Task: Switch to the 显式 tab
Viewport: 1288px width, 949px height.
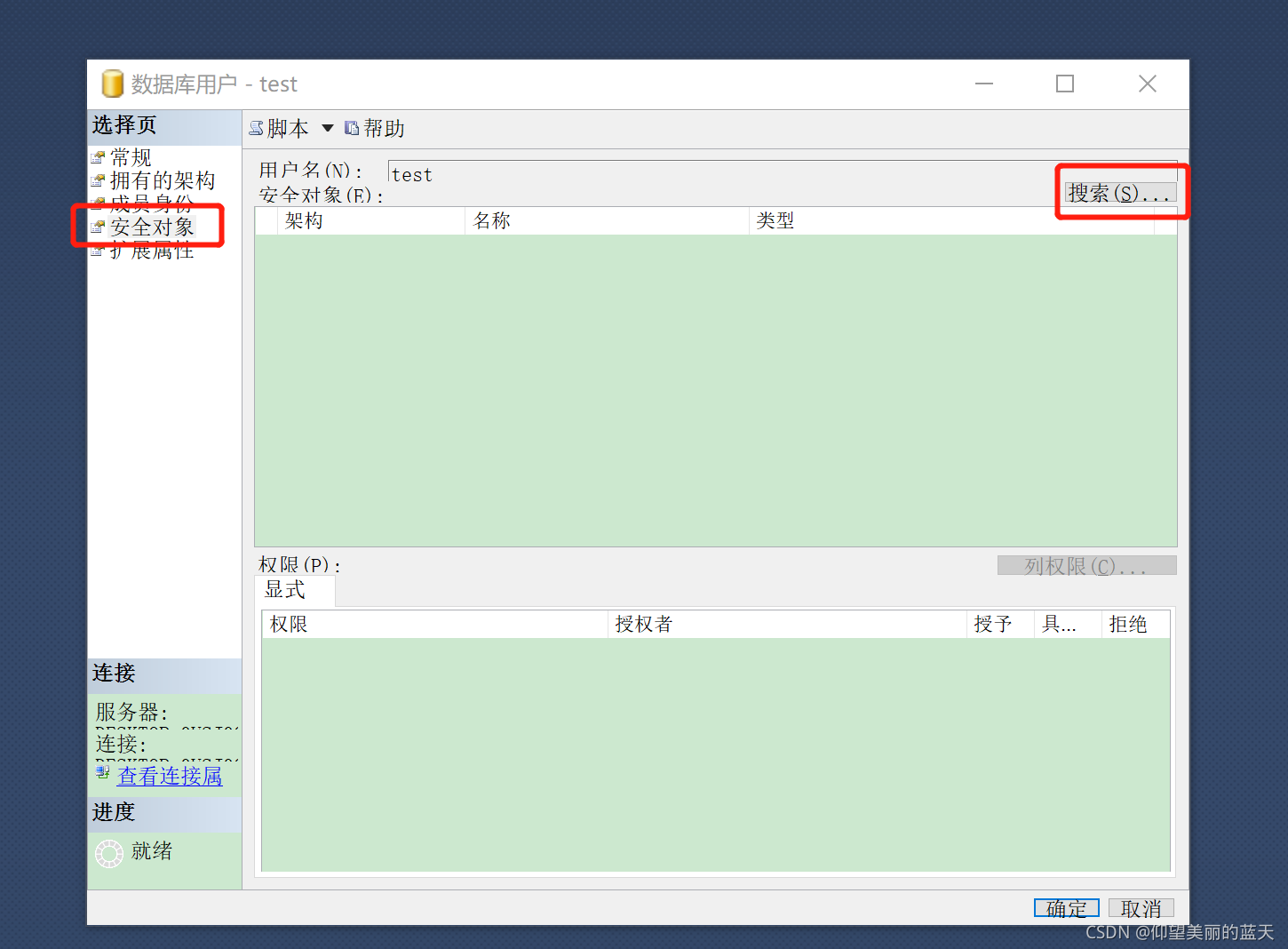Action: point(295,589)
